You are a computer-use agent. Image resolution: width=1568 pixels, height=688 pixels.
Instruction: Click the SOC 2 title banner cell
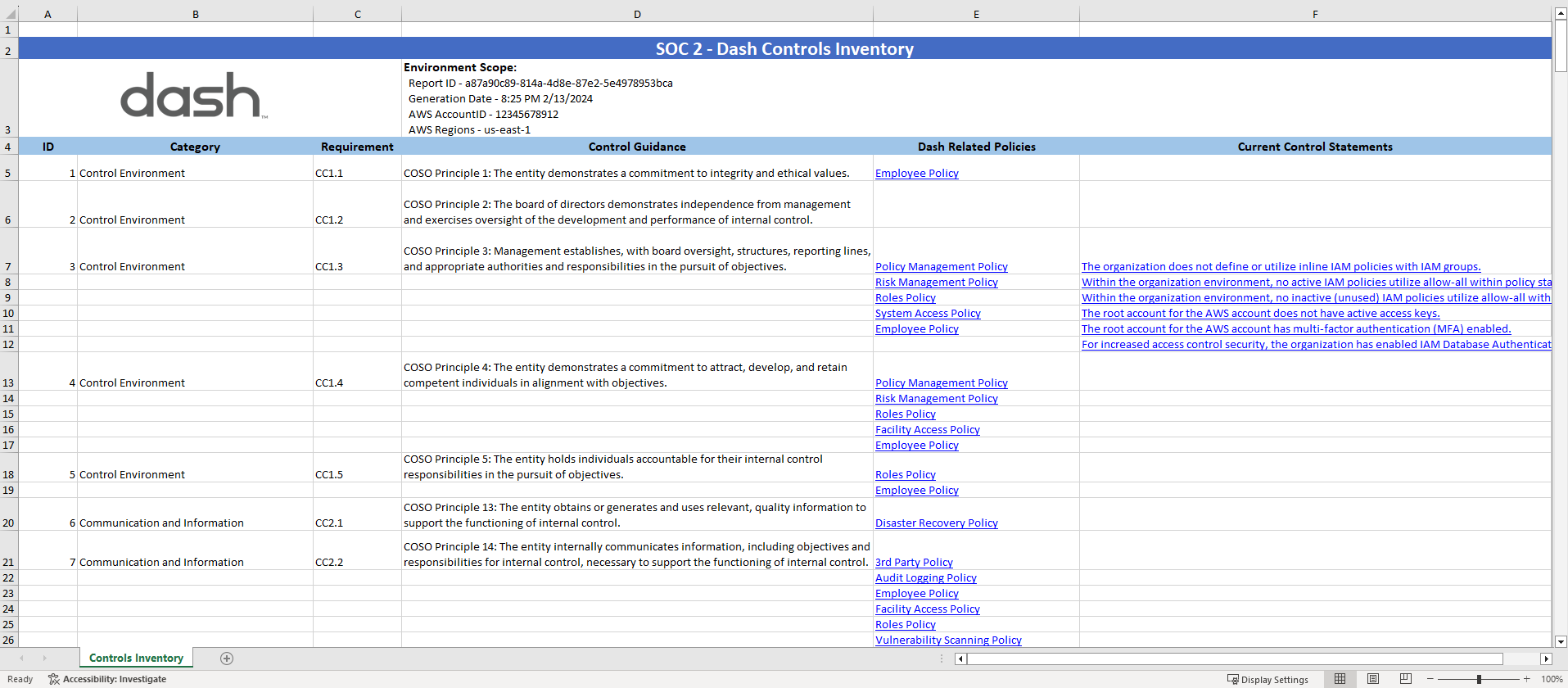point(784,48)
